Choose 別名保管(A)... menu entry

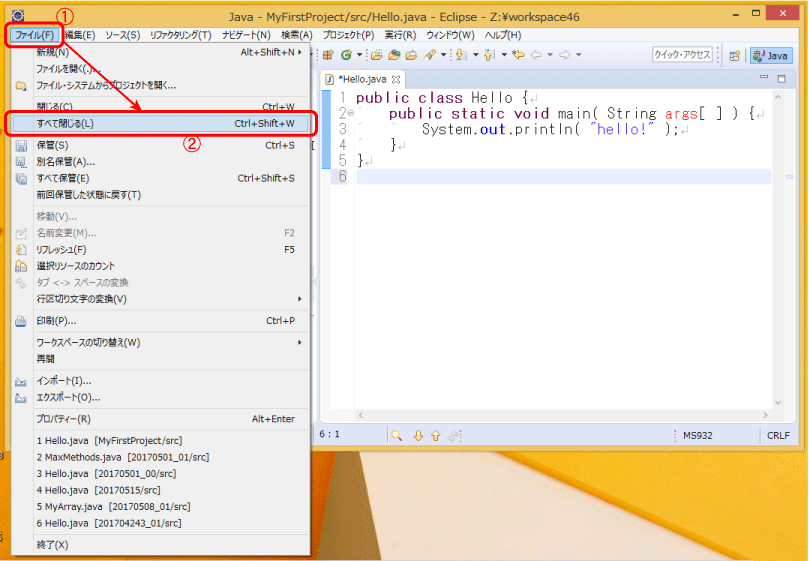coord(160,162)
